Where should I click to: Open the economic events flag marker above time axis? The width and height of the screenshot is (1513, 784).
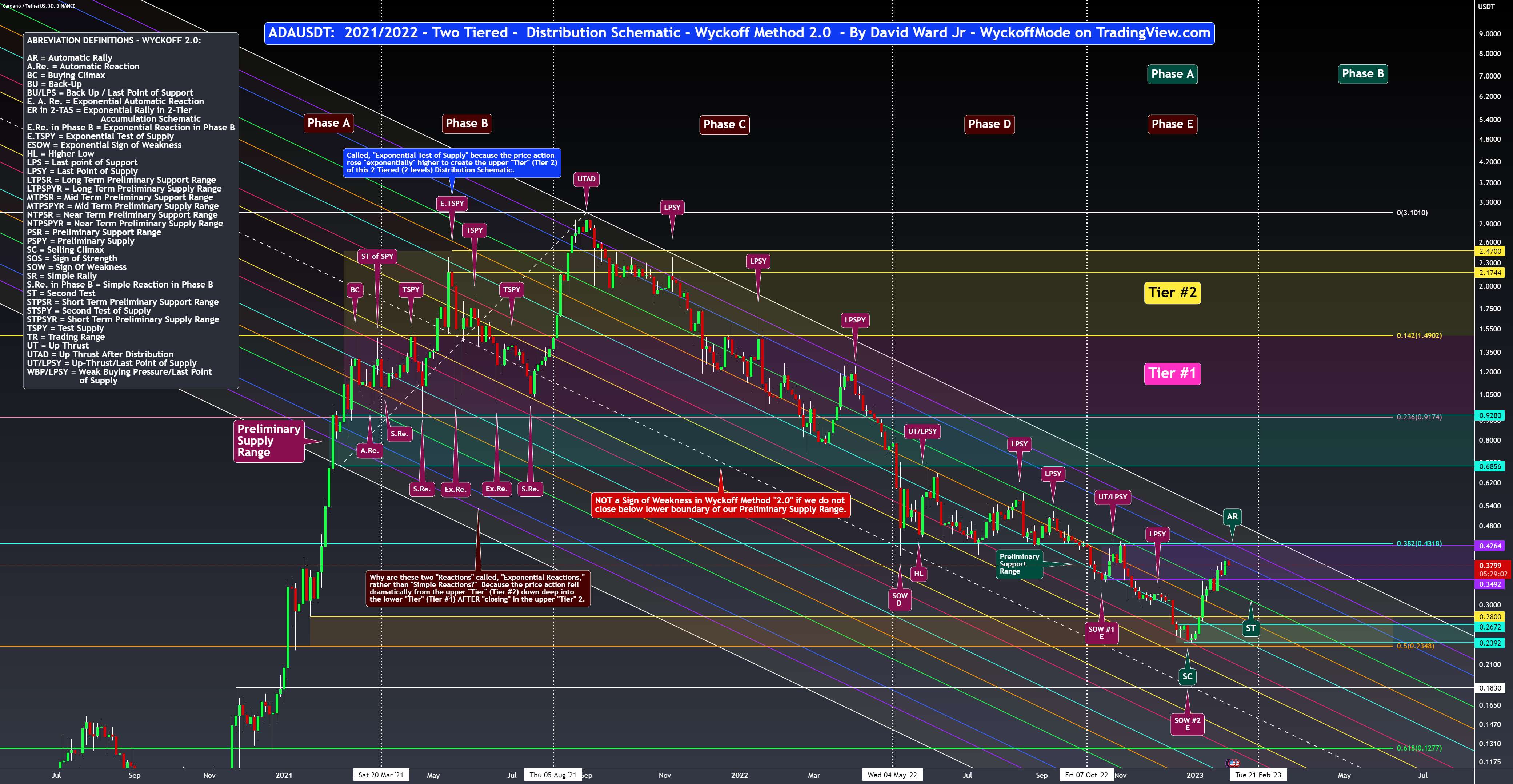(1233, 763)
